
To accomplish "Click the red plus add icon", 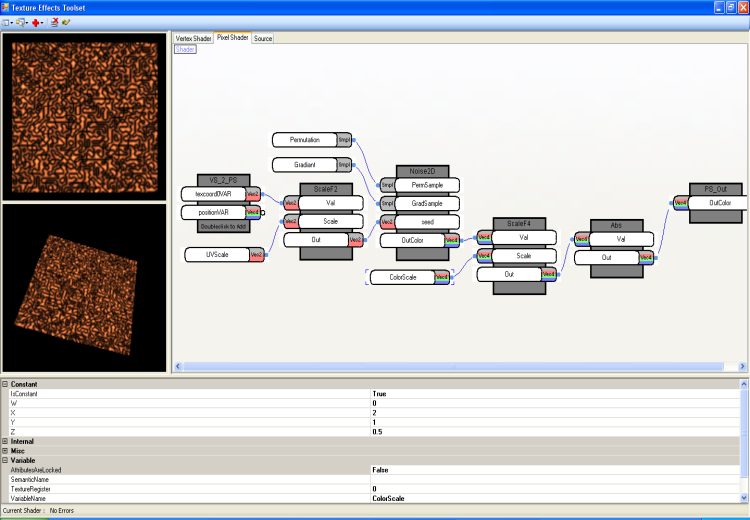I will pyautogui.click(x=36, y=21).
